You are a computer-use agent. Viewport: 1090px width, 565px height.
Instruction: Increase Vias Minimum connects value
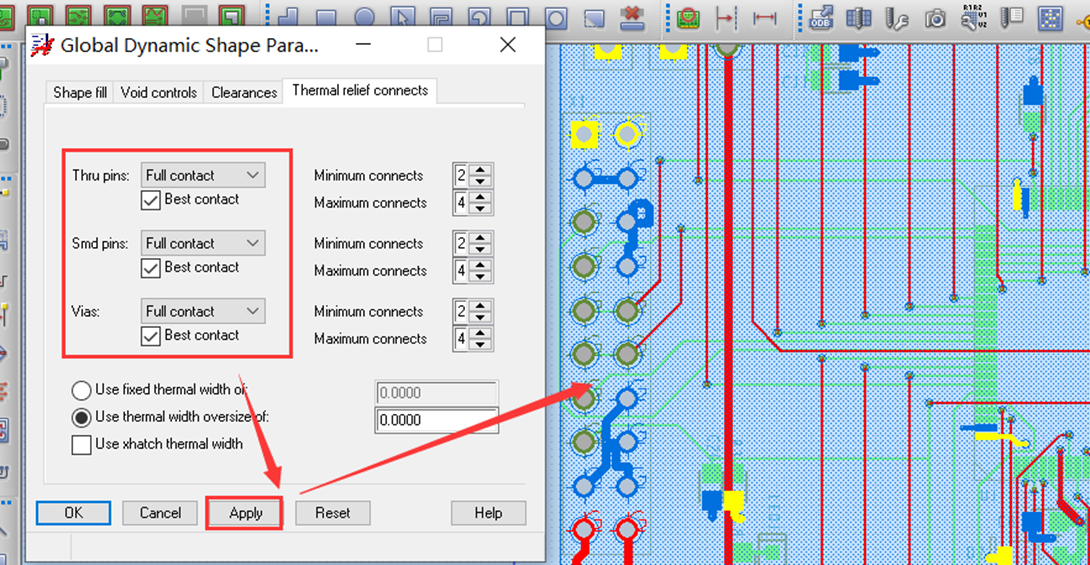[481, 306]
